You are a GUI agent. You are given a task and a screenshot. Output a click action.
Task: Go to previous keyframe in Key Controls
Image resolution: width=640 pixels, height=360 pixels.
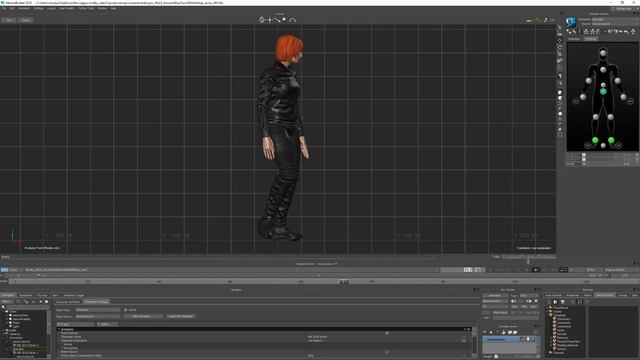(513, 301)
